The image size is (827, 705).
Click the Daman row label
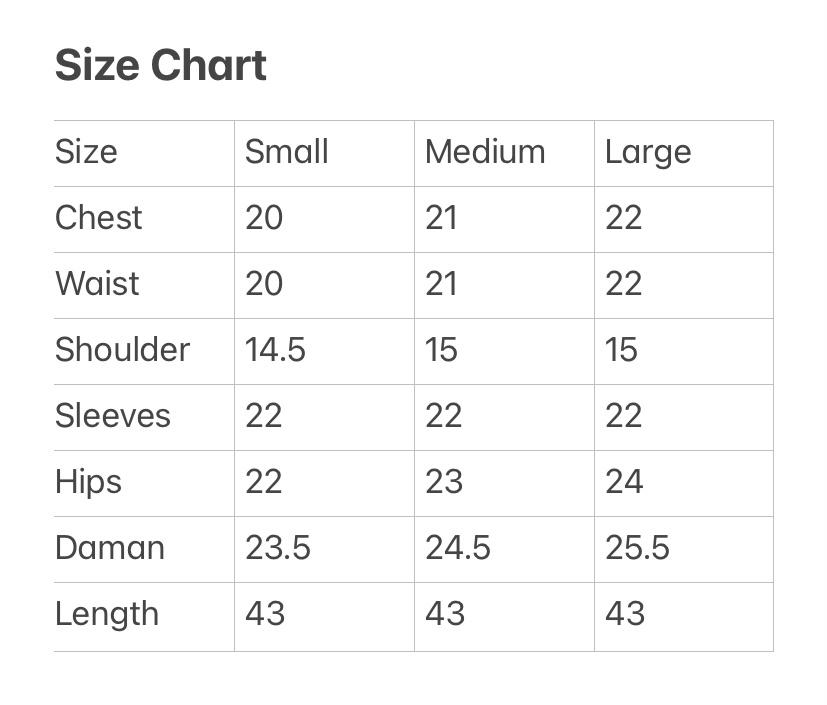pyautogui.click(x=109, y=548)
